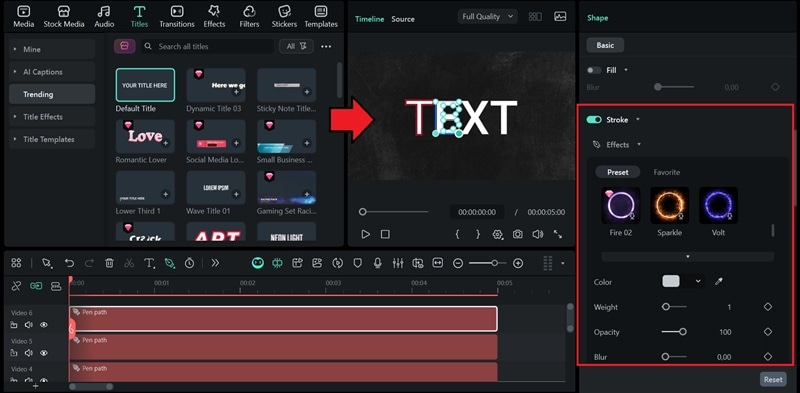
Task: Apply the Volt stroke preset
Action: coord(718,205)
